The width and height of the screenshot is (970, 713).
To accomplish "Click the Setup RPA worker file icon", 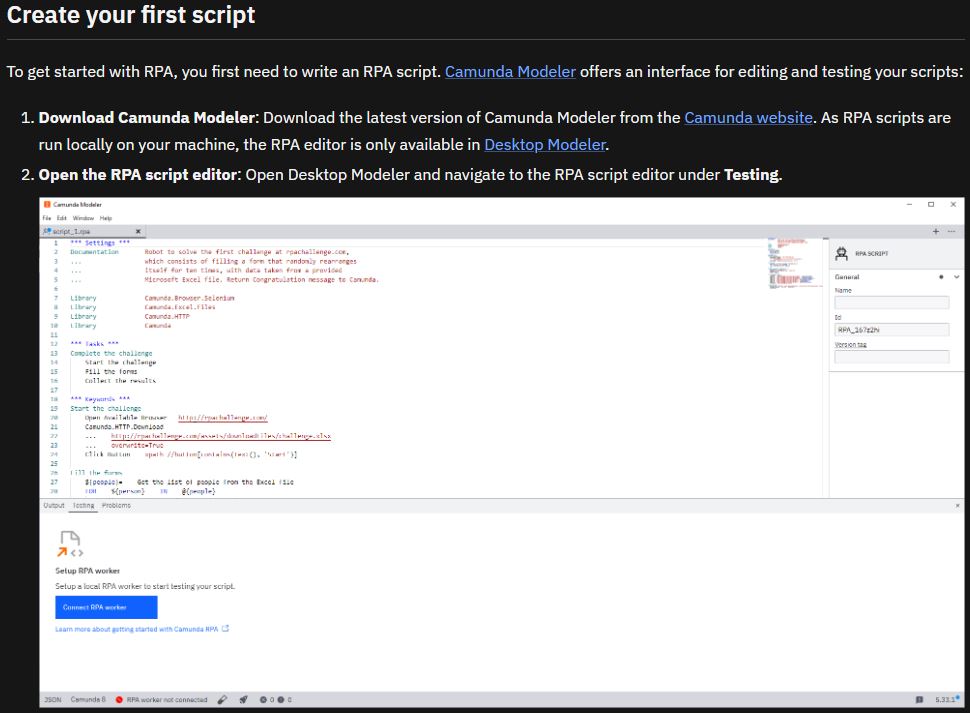I will [70, 544].
